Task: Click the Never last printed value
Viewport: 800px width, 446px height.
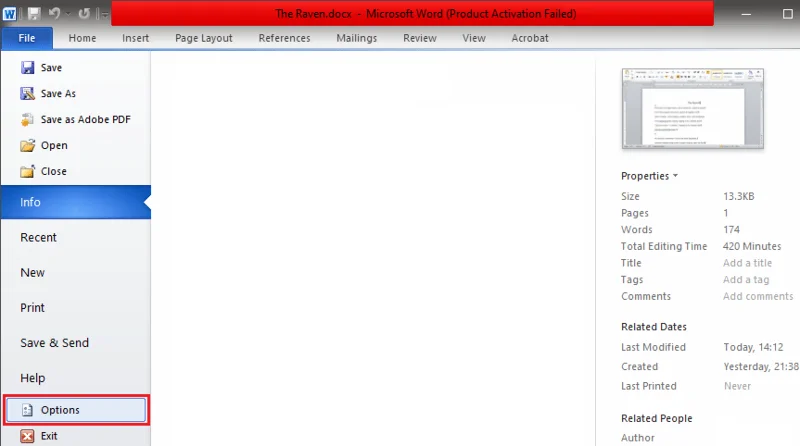Action: (x=737, y=386)
